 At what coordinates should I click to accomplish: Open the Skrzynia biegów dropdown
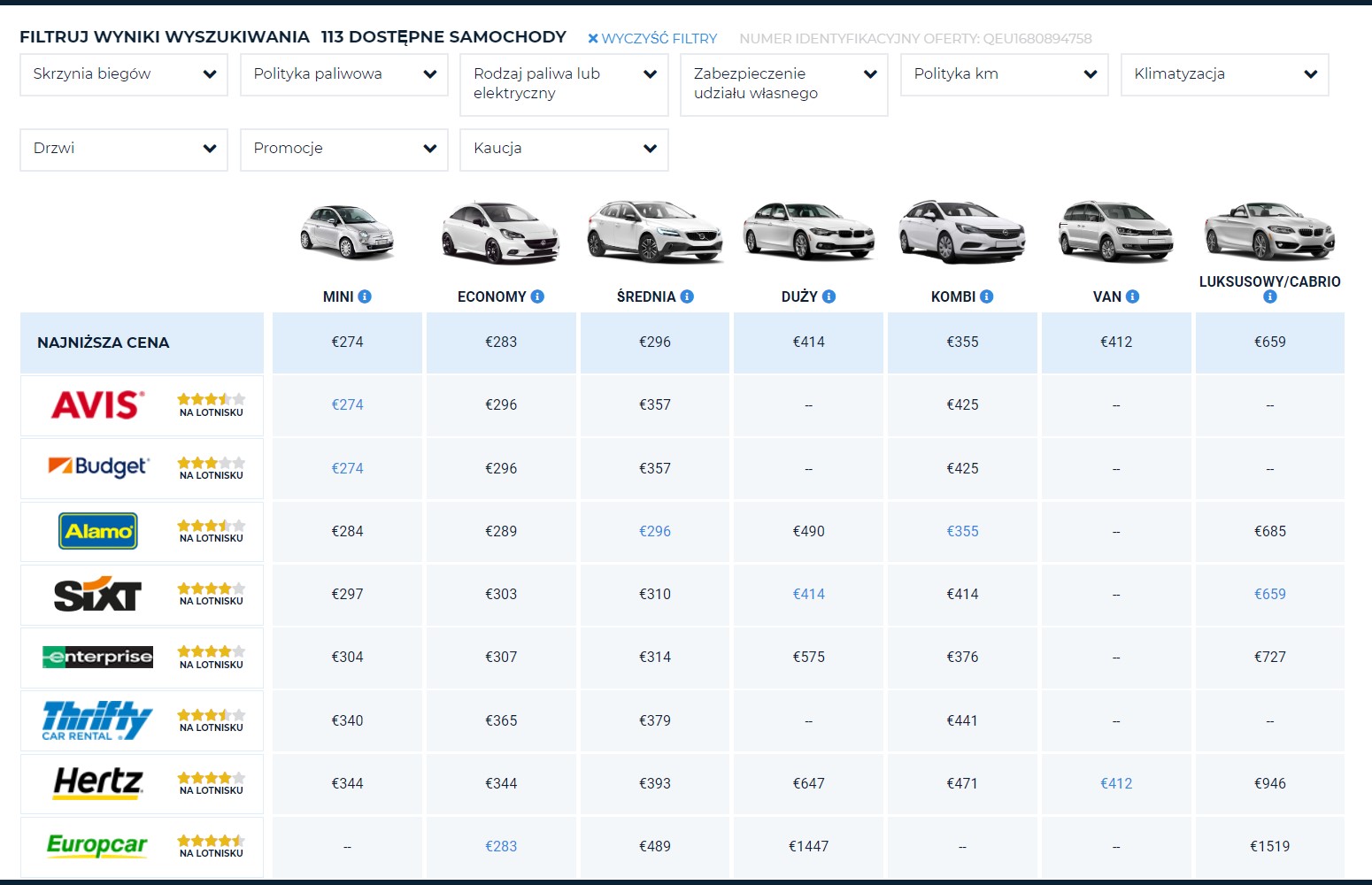124,74
